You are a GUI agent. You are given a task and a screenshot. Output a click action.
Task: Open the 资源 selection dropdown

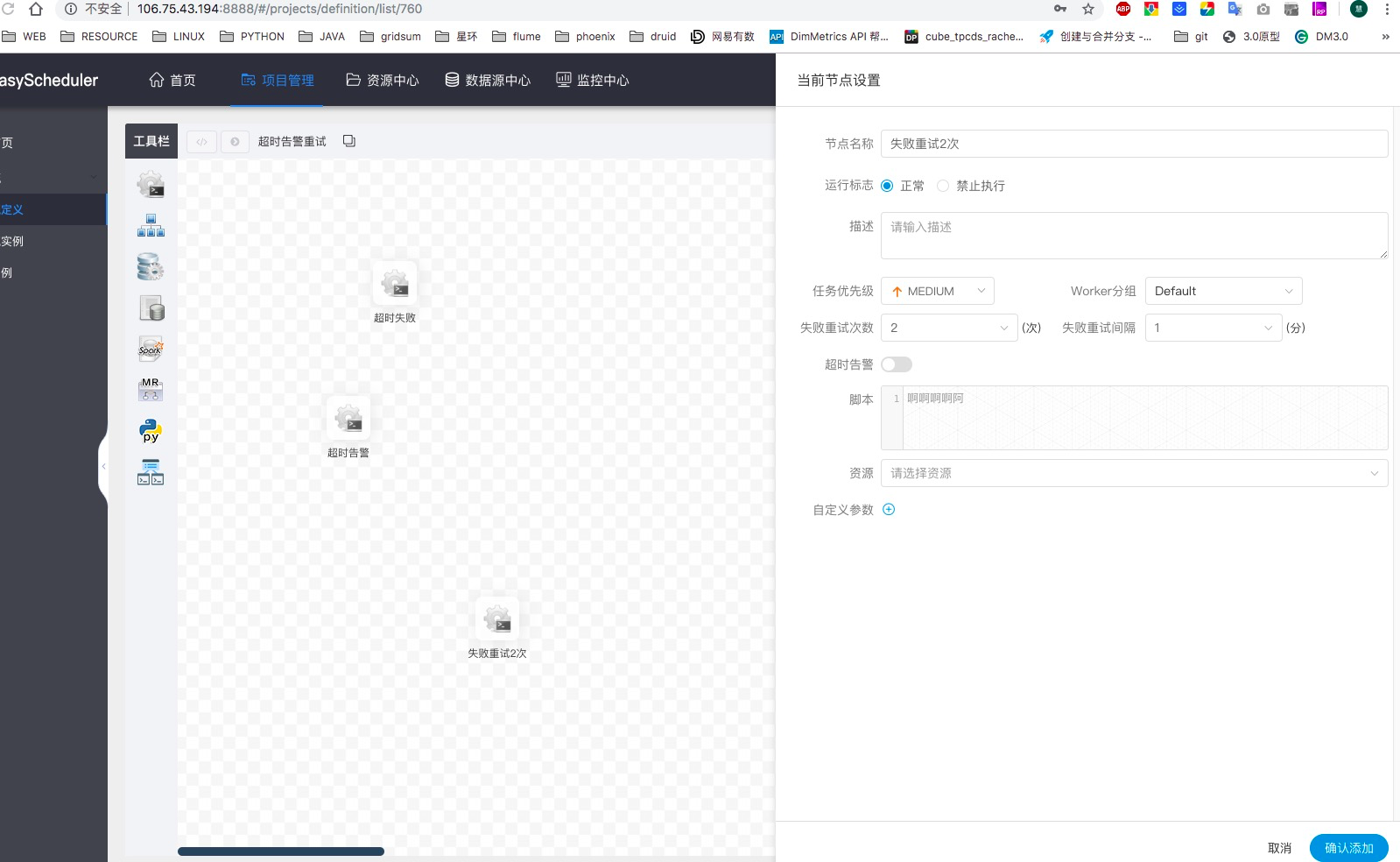1135,473
